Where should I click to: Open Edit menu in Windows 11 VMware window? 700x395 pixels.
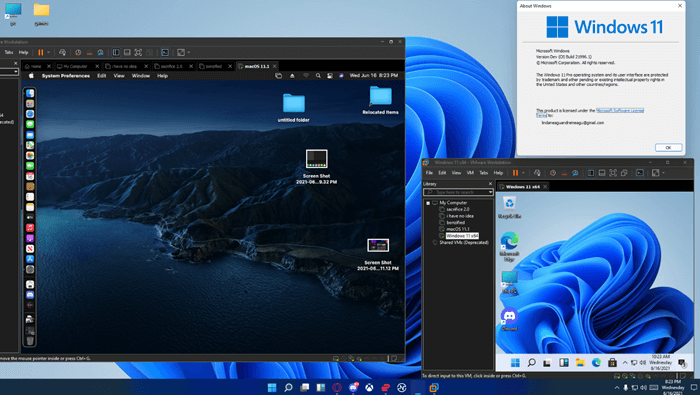click(442, 173)
